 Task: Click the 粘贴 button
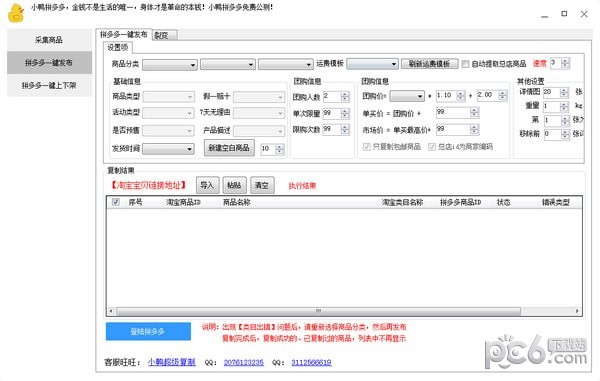tap(234, 186)
